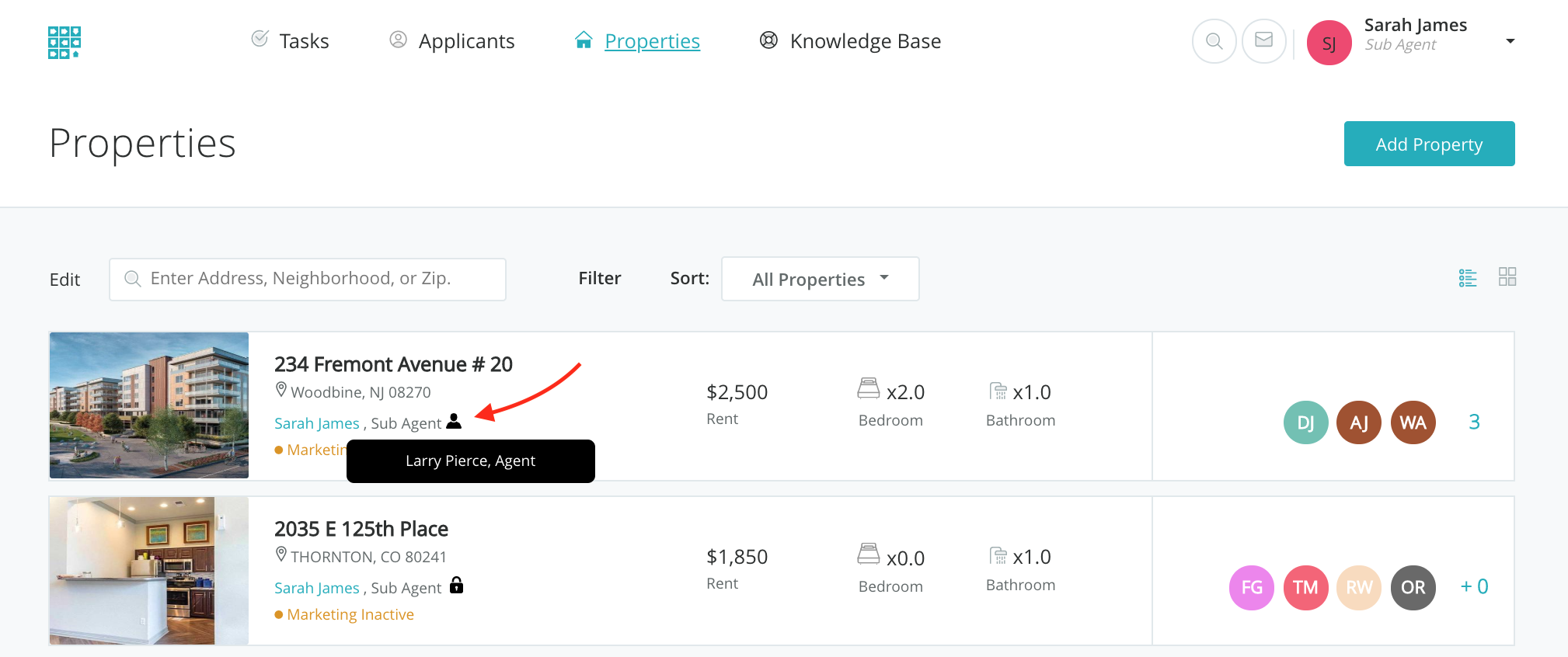Open the All Properties sort dropdown
This screenshot has width=1568, height=657.
(820, 280)
